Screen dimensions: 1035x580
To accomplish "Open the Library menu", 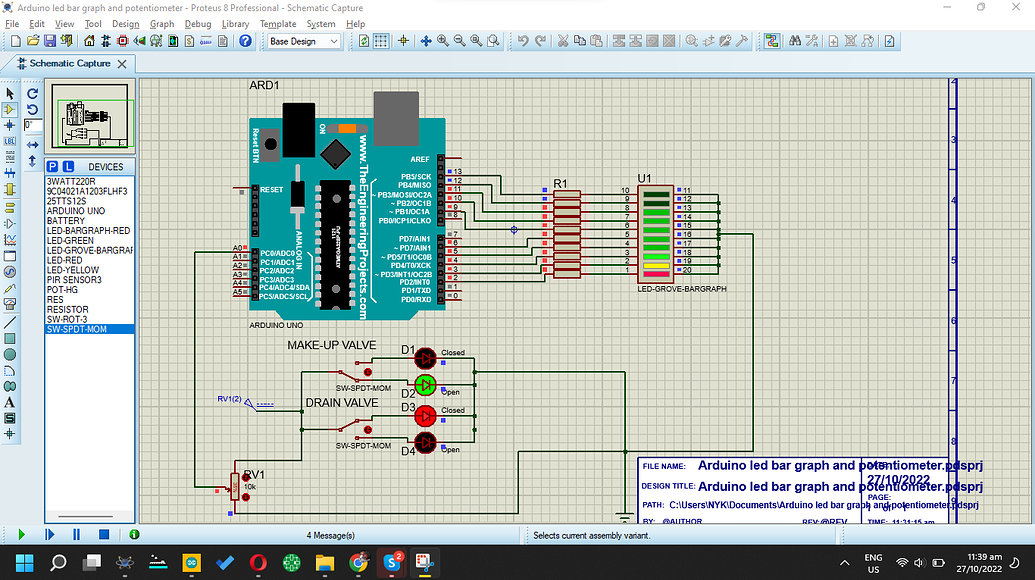I will click(x=235, y=24).
